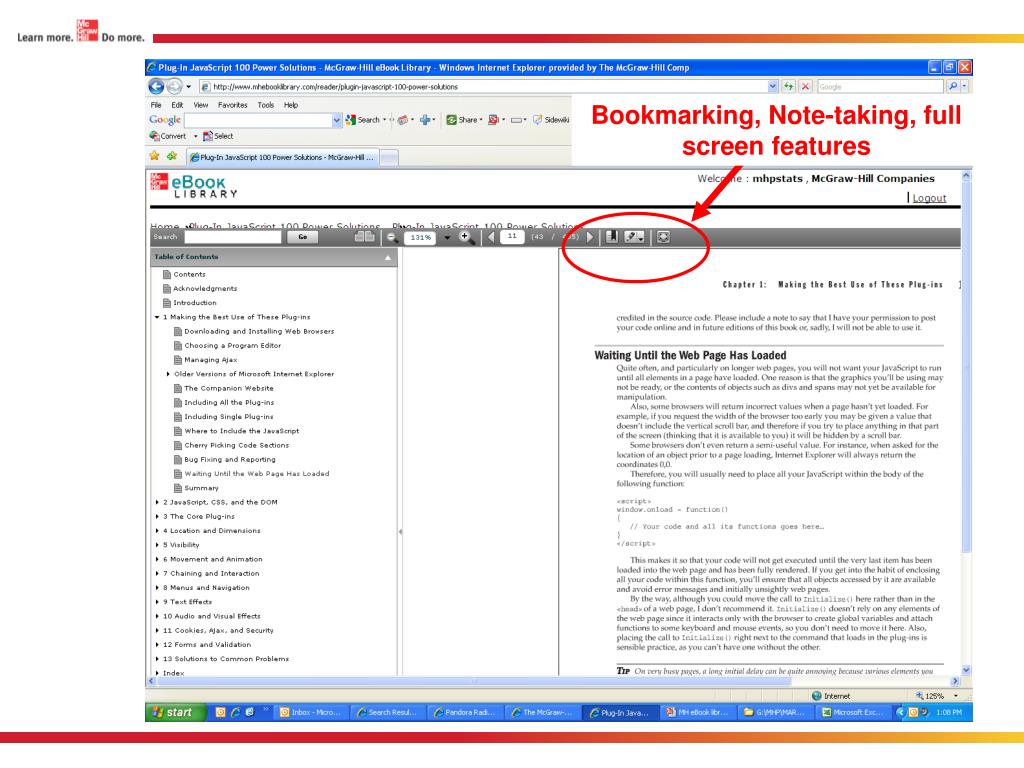Image resolution: width=1024 pixels, height=768 pixels.
Task: Click Google toolbar Search button
Action: 362,120
